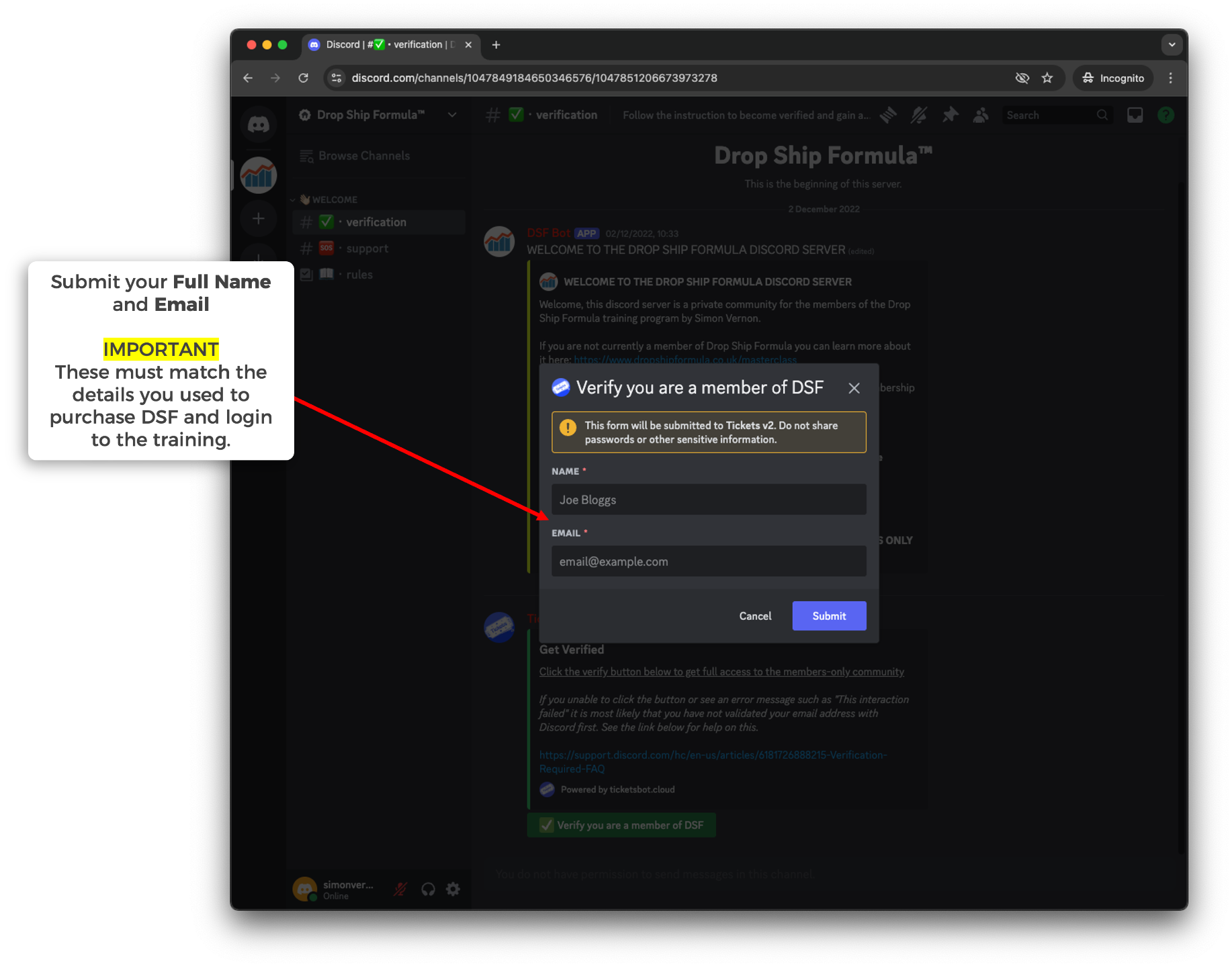Open Discord direct messages home icon

pyautogui.click(x=259, y=124)
